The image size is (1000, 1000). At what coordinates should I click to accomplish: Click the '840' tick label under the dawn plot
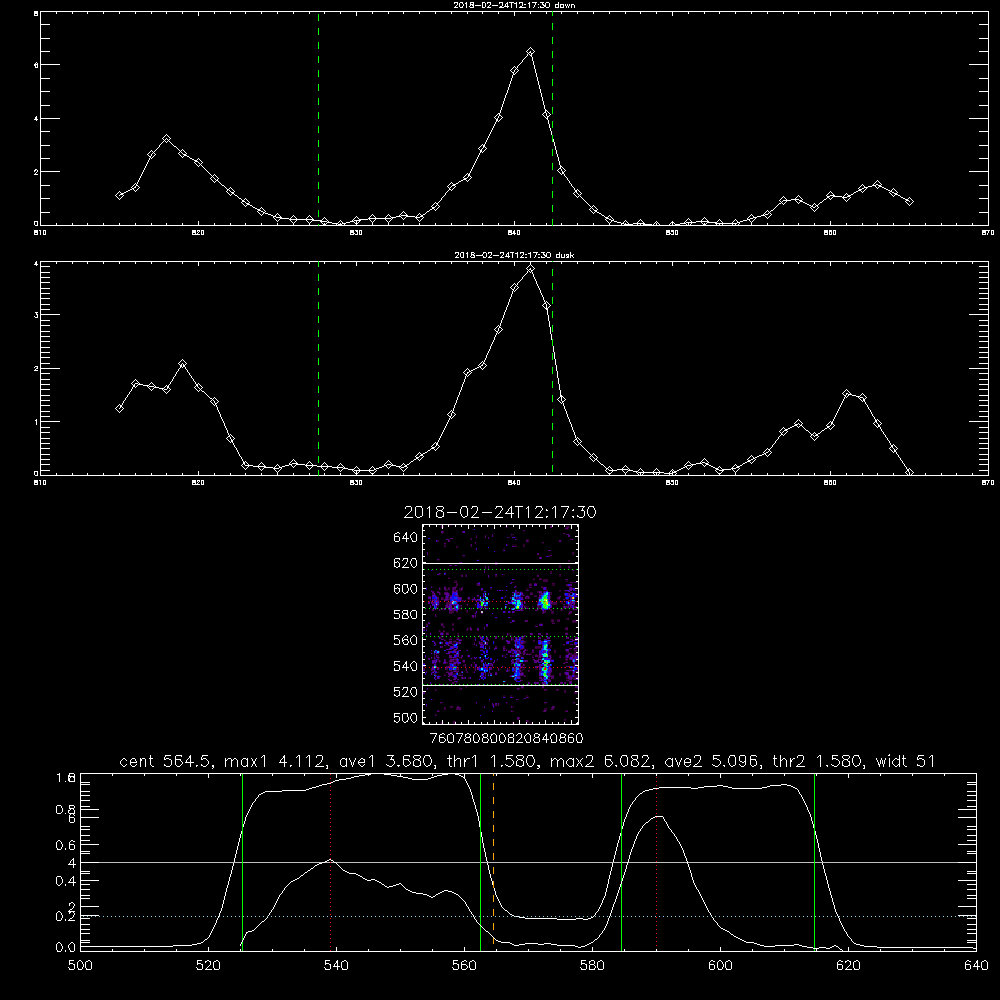coord(514,233)
